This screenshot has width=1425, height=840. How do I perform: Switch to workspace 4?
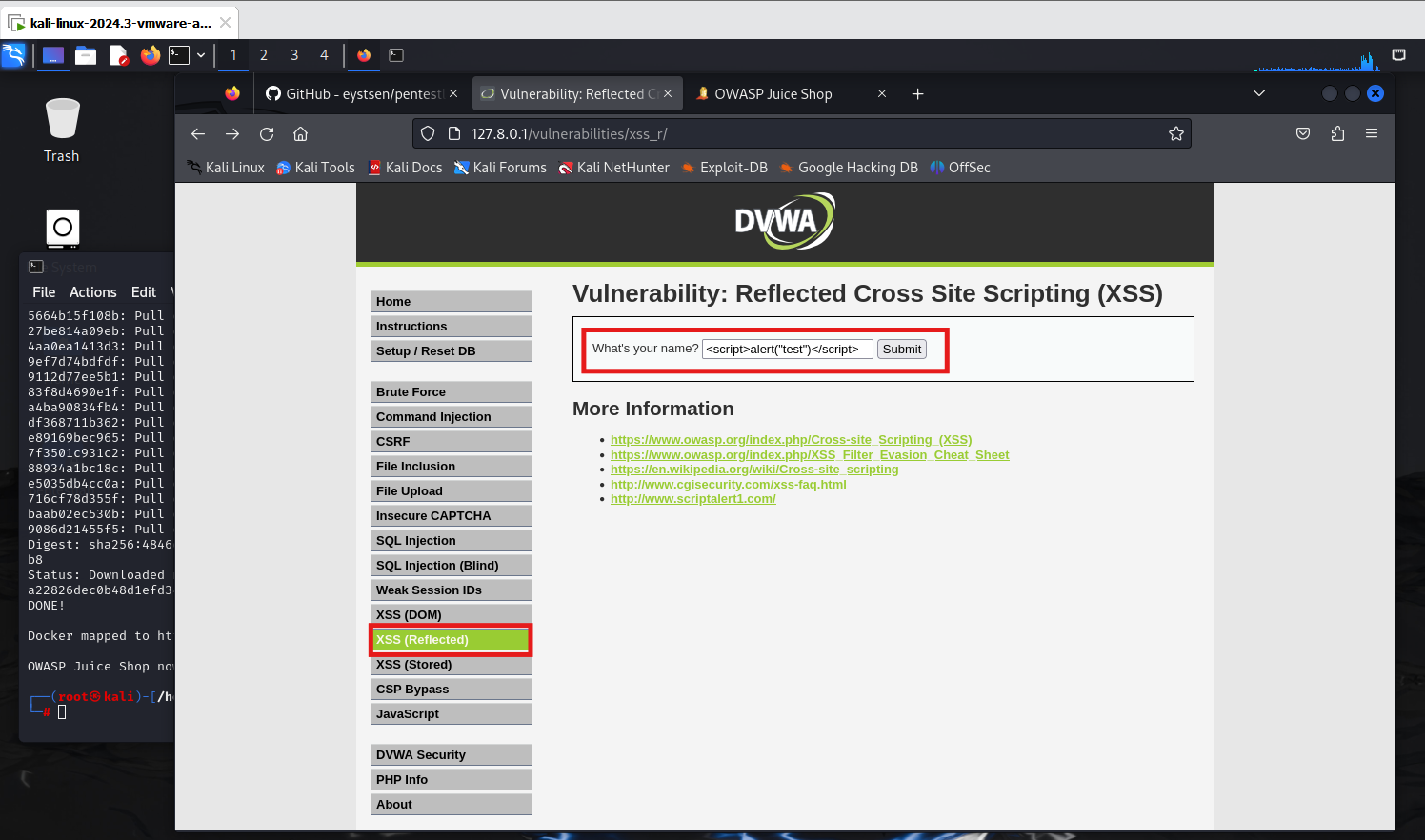[x=324, y=55]
